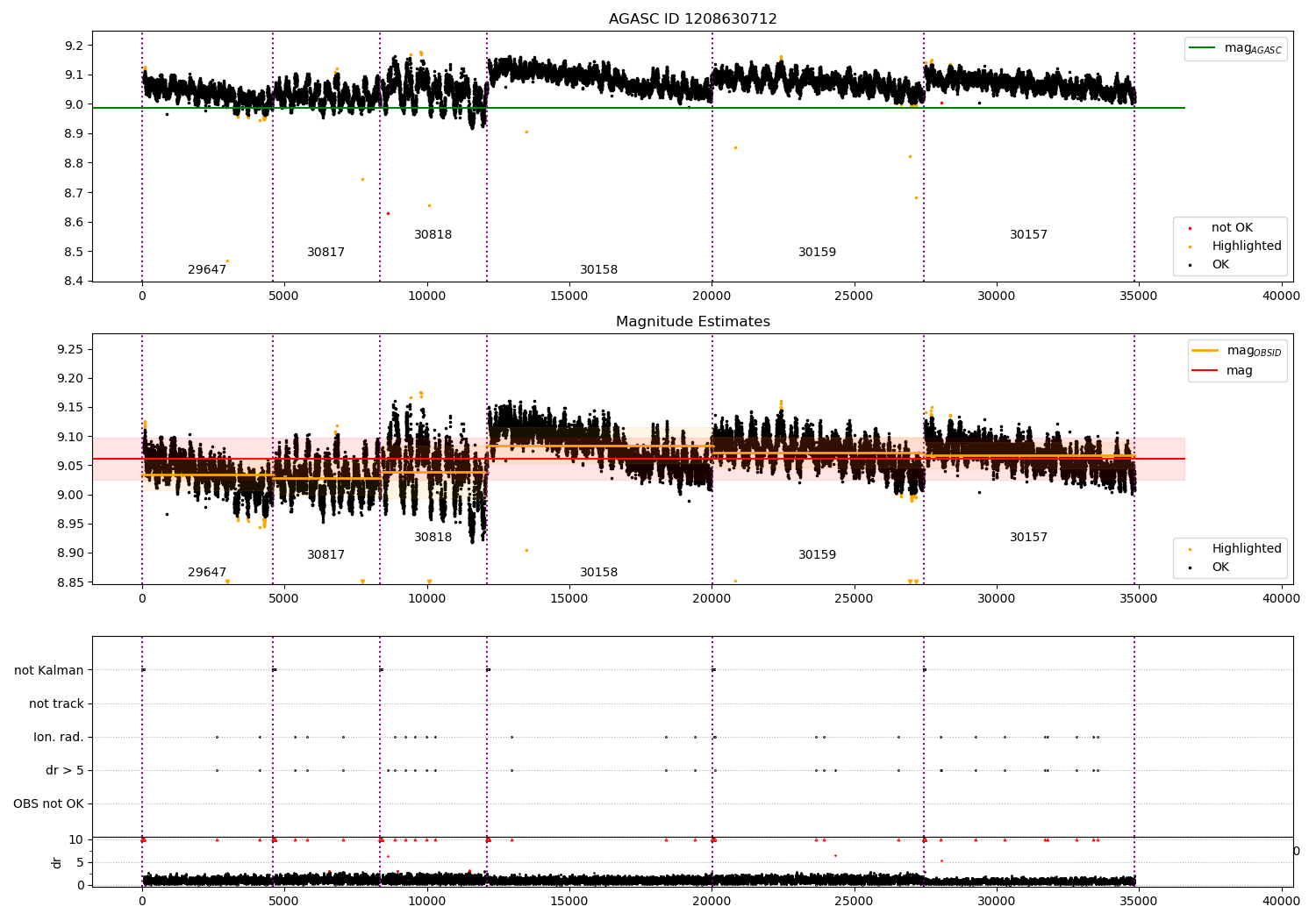Click the 'OBS not OK' axis label
1316x921 pixels.
point(48,804)
